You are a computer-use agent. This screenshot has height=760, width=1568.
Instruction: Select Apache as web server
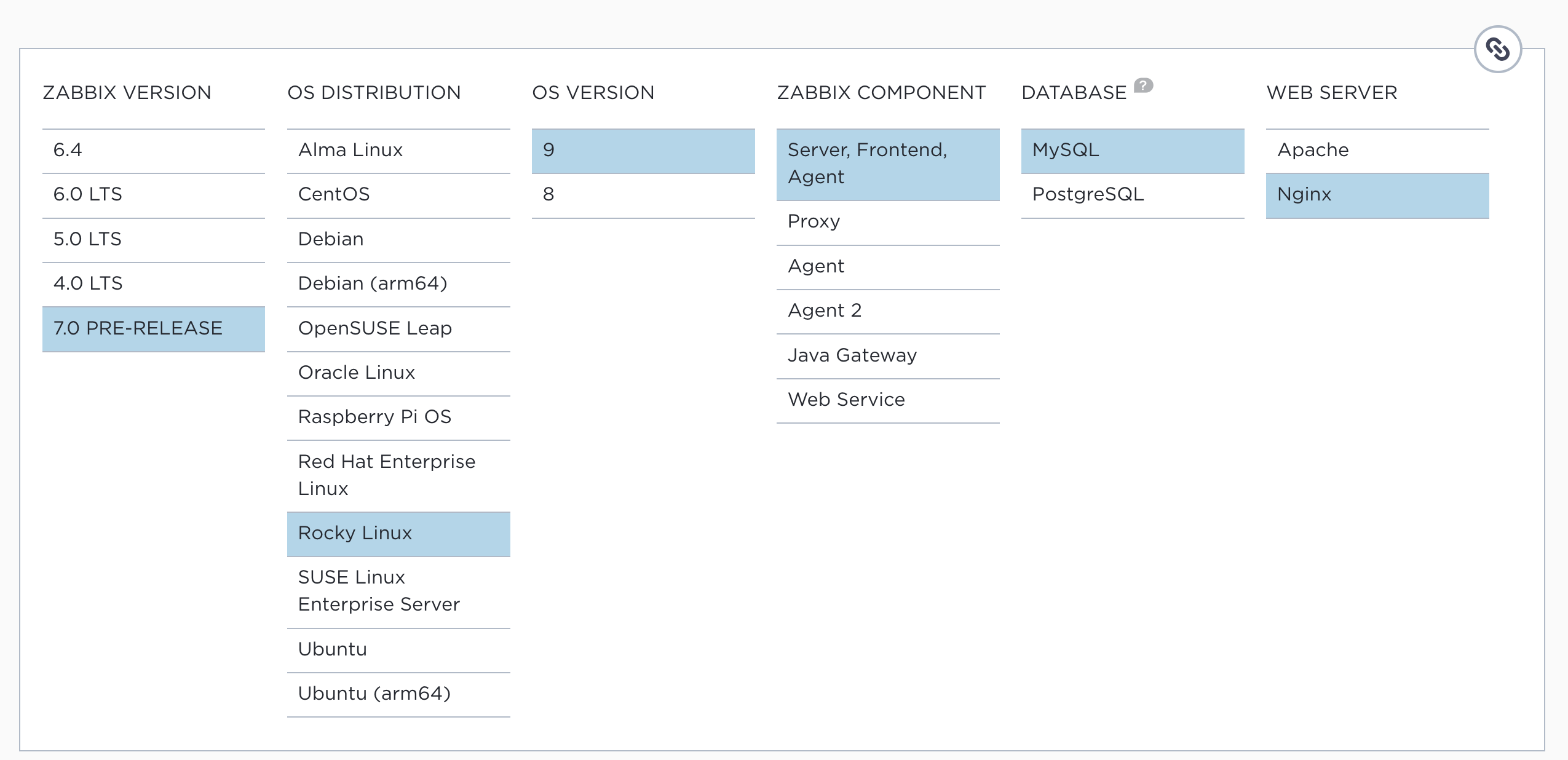tap(1377, 151)
